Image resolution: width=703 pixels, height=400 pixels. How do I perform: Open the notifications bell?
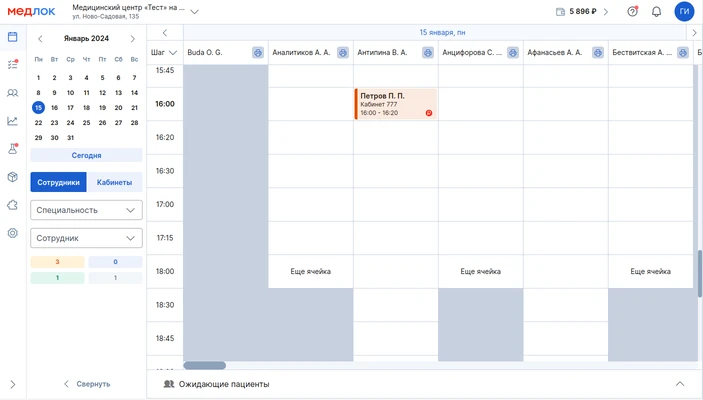tap(657, 12)
